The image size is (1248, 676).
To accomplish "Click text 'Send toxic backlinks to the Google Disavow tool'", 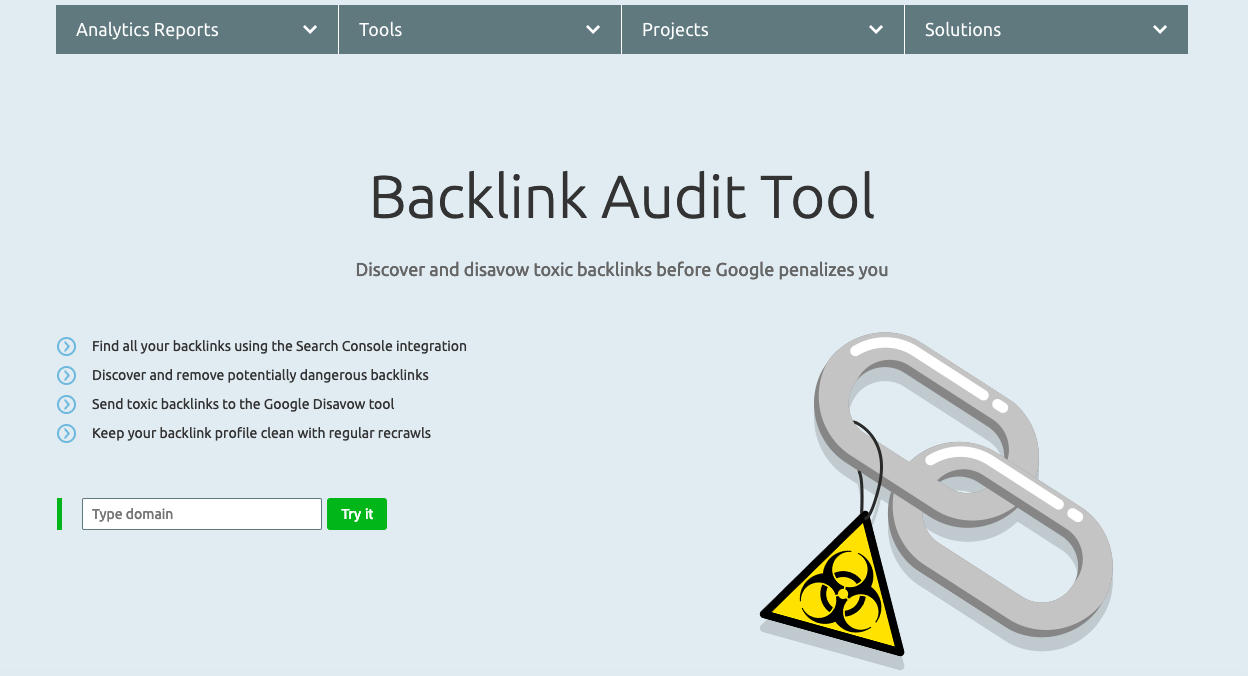I will point(243,404).
